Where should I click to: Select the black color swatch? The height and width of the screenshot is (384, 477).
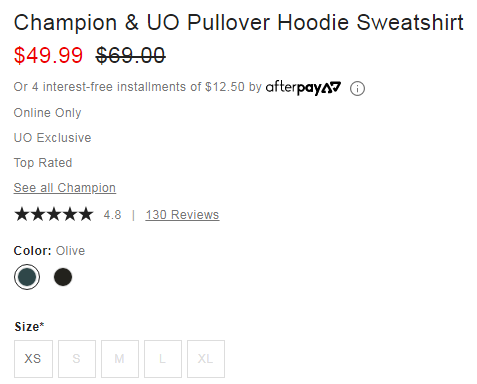(63, 277)
